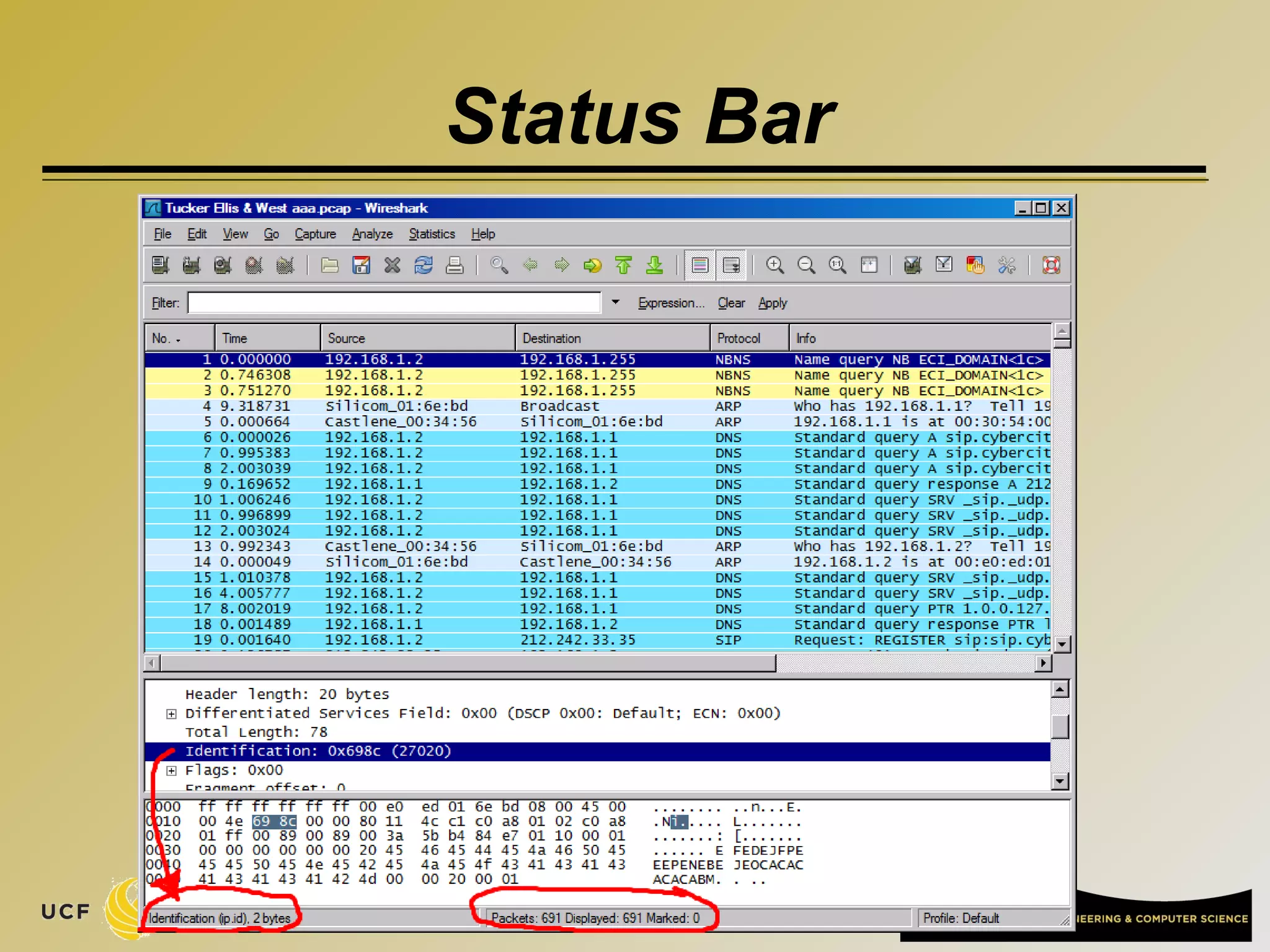Click the Expression... button
The width and height of the screenshot is (1270, 952).
(672, 303)
